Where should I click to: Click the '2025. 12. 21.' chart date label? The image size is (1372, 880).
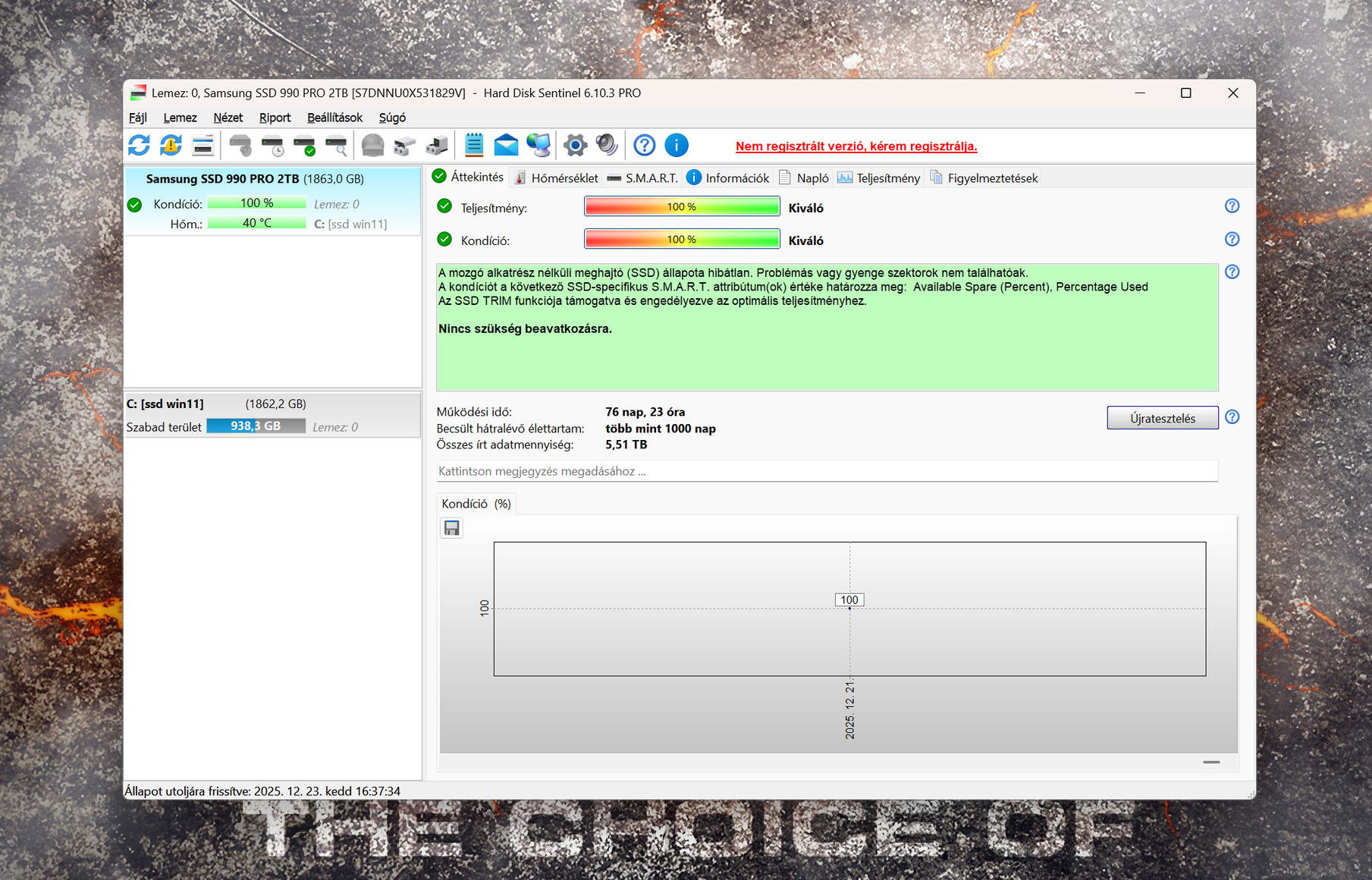point(850,710)
